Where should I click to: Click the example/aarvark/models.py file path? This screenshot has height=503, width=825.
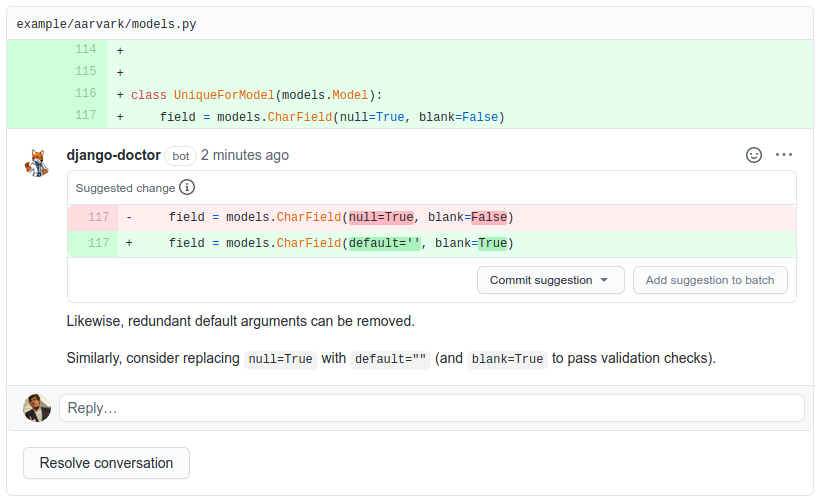click(x=106, y=23)
